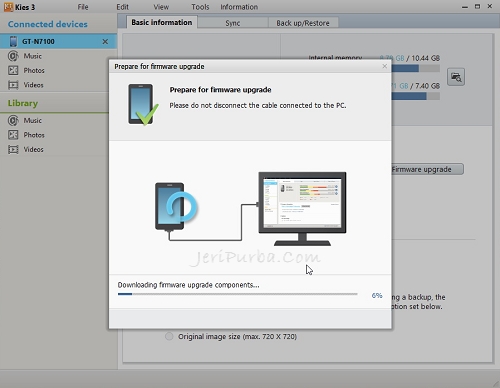Click the memory details magnifier icon
Image resolution: width=500 pixels, height=388 pixels.
456,77
